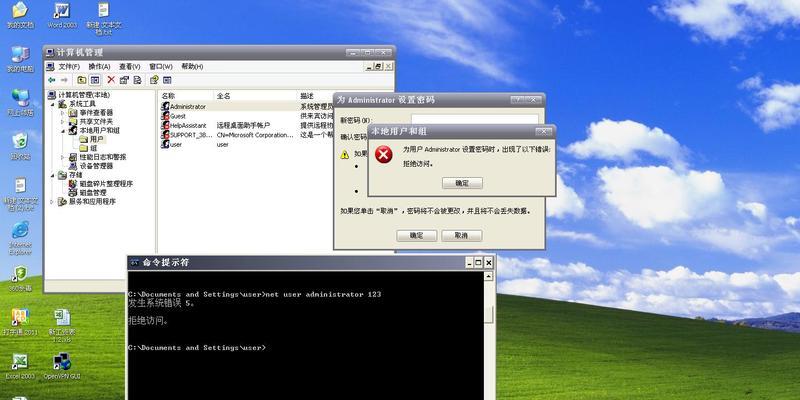Open the 操作(A) menu

99,66
